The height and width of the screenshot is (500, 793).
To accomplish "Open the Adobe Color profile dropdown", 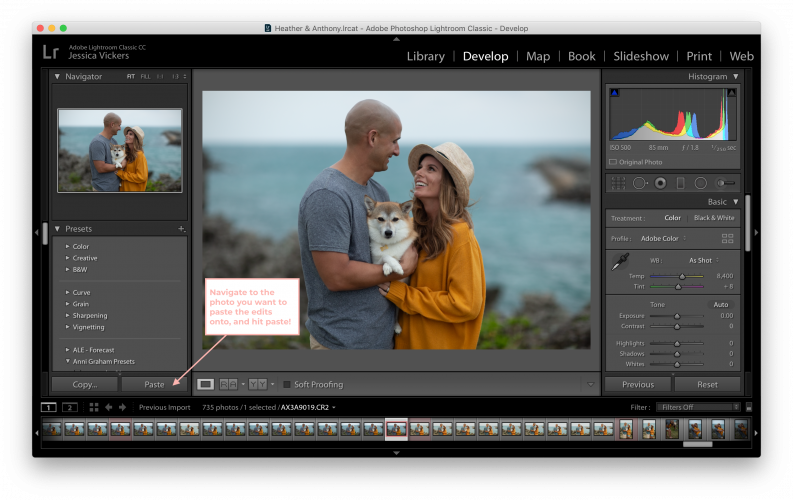I will (664, 239).
